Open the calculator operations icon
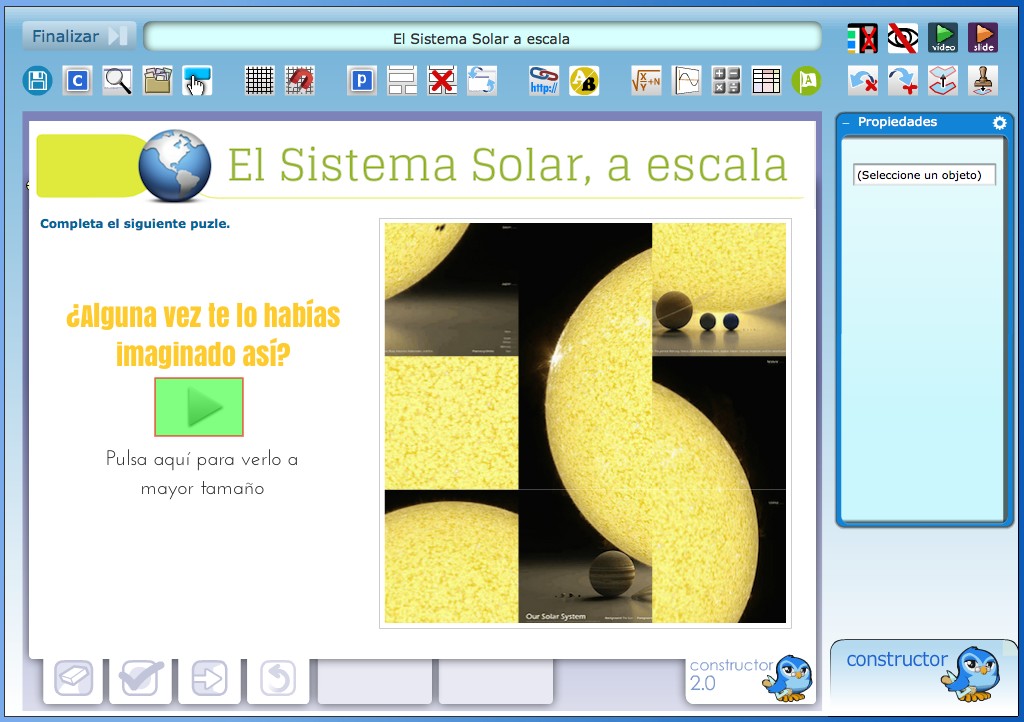This screenshot has width=1024, height=722. tap(726, 81)
